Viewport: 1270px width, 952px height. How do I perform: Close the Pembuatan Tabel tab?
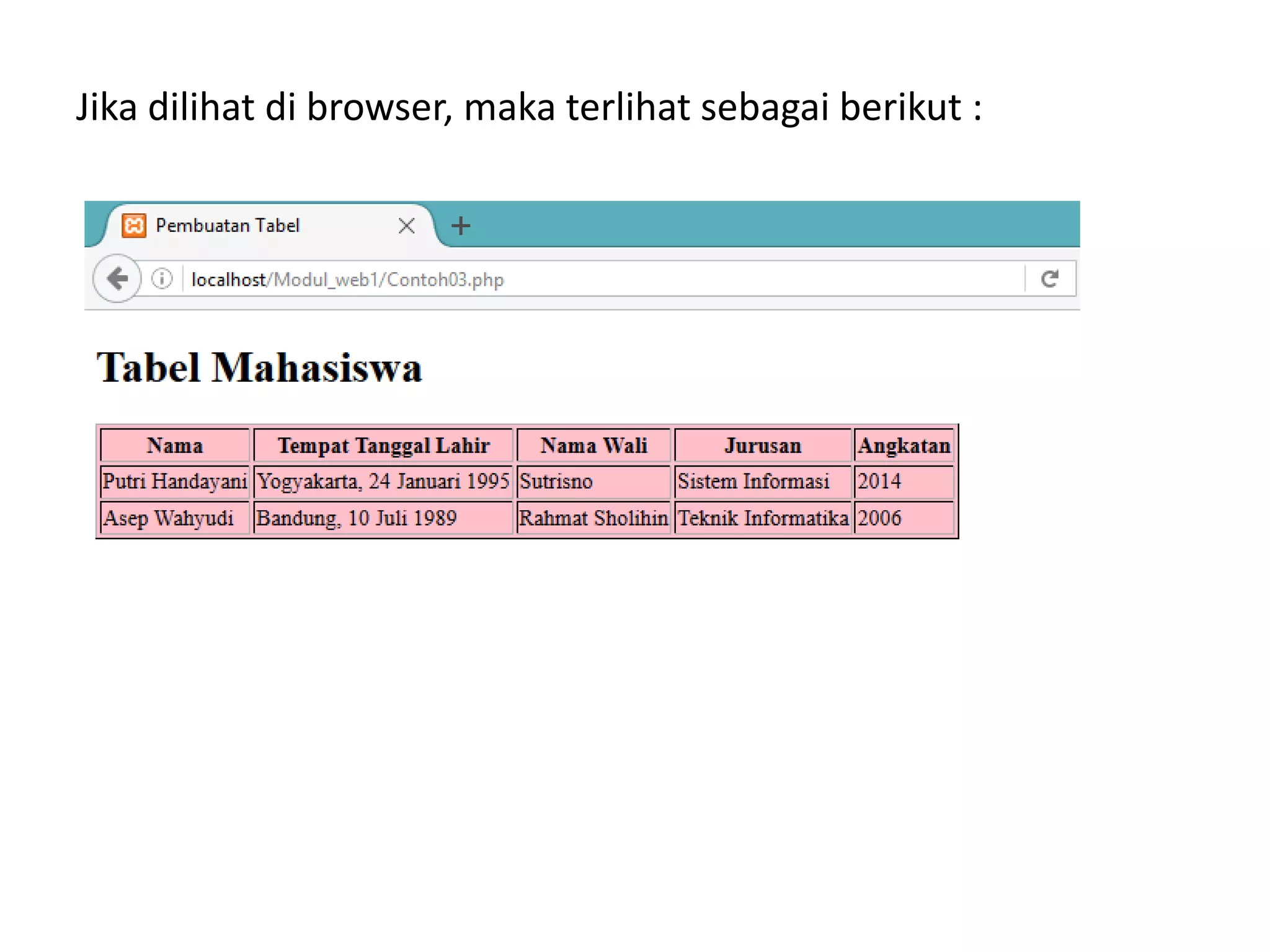(x=406, y=226)
